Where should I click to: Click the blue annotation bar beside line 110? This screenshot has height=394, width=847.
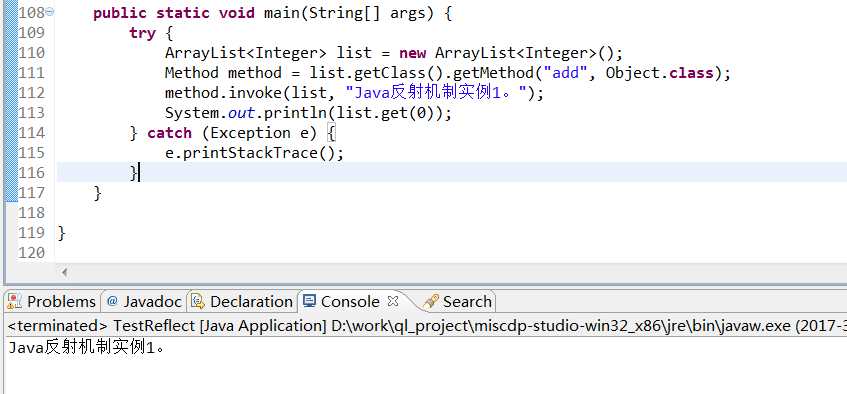(10, 52)
